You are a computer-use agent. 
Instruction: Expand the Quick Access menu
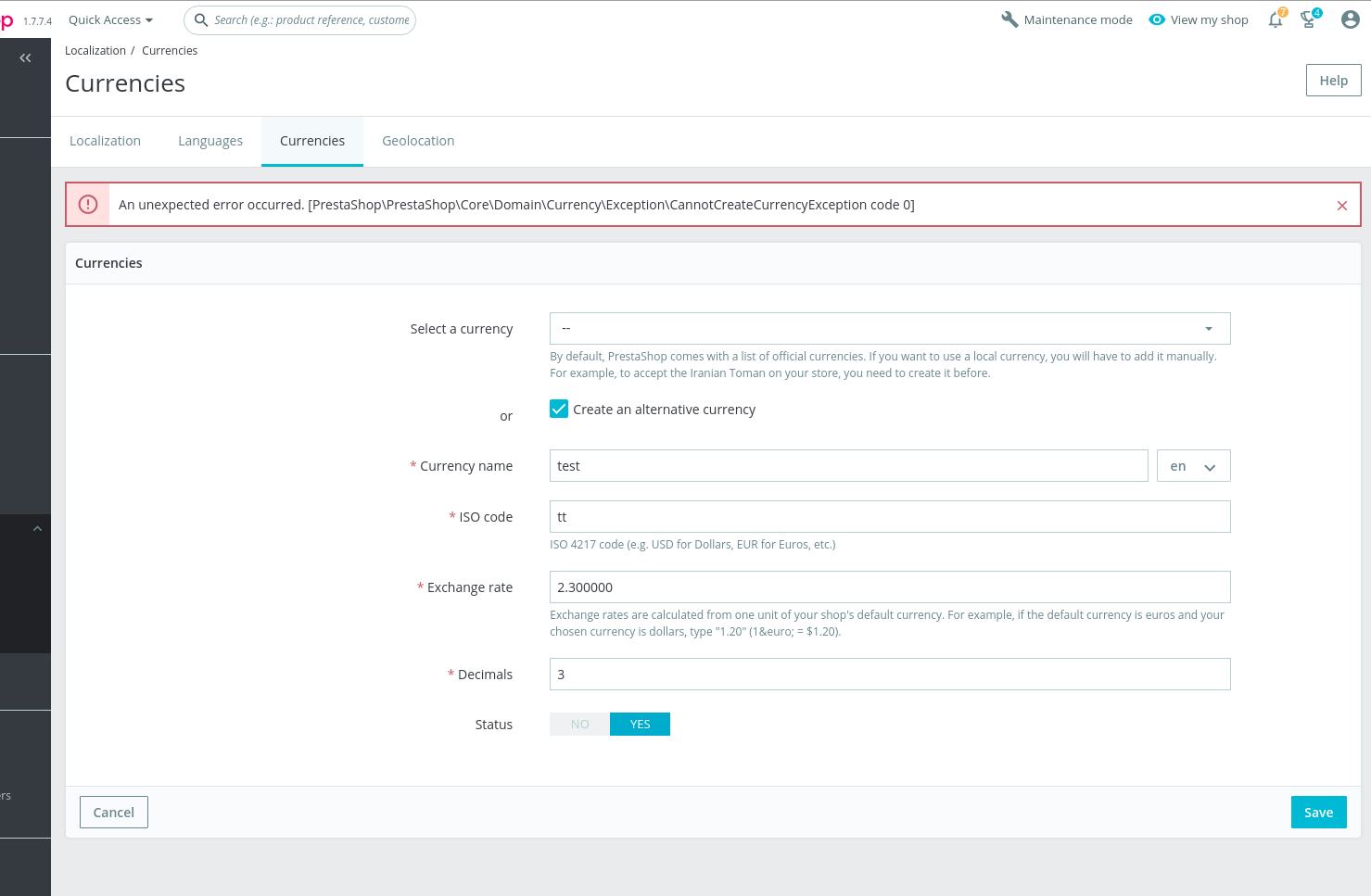point(109,19)
